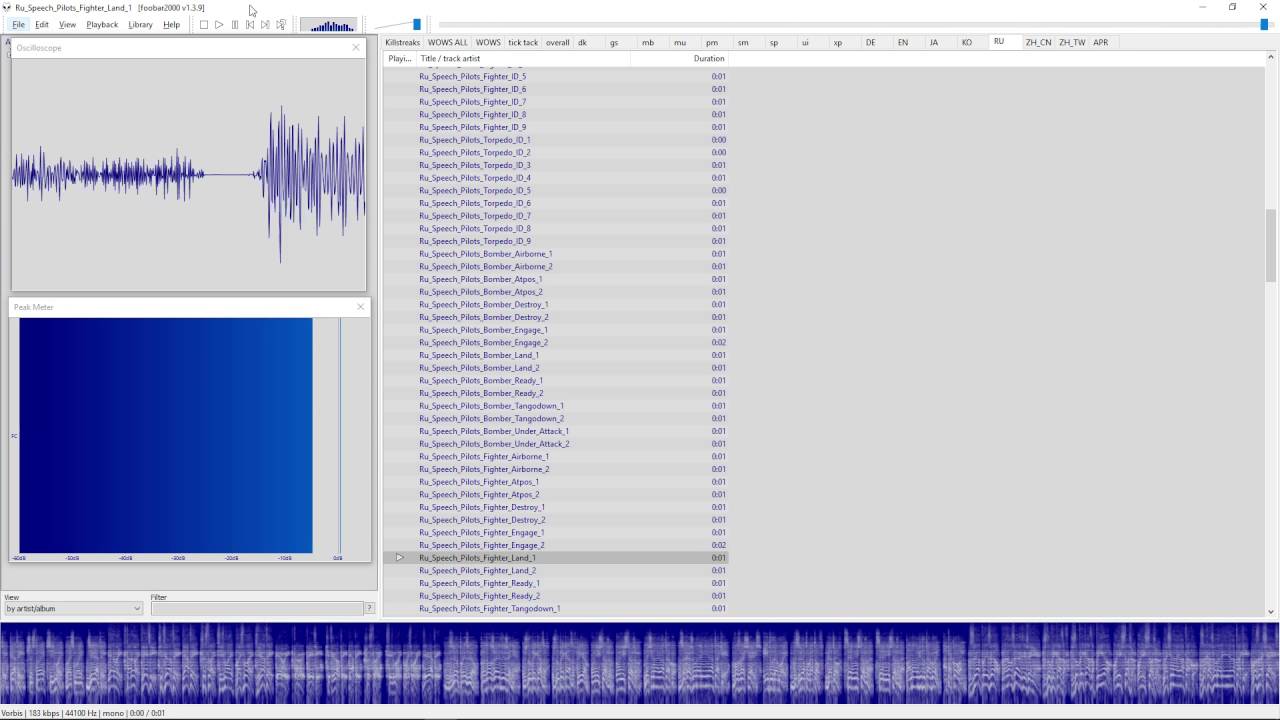Click the seek bar handle at top right
This screenshot has height=720, width=1280.
pyautogui.click(x=1264, y=25)
